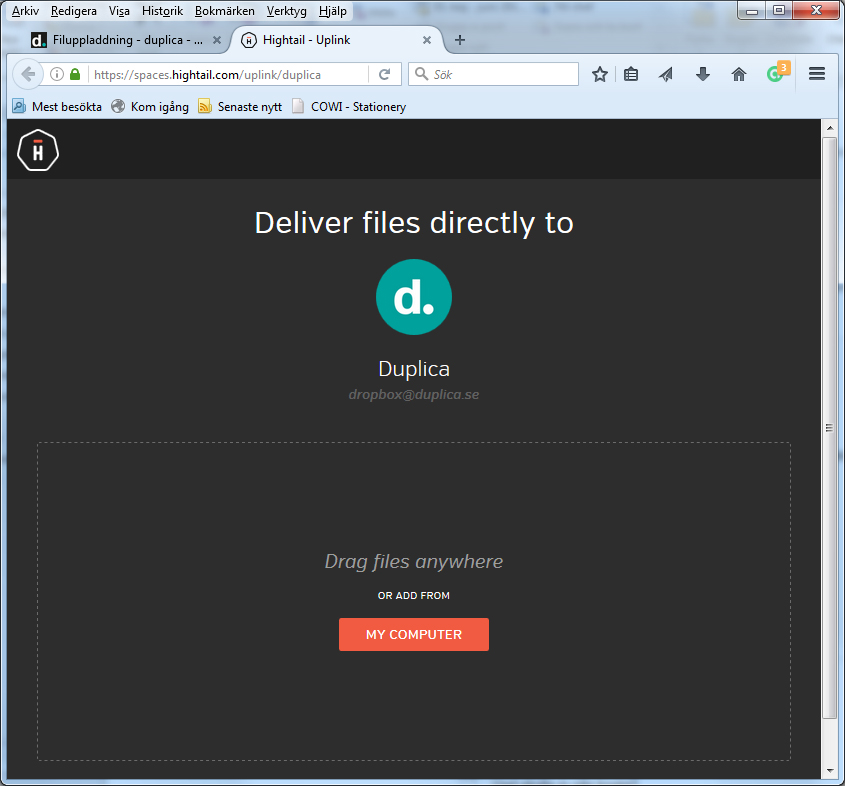Viewport: 845px width, 786px height.
Task: Reload the current page
Action: pos(384,74)
